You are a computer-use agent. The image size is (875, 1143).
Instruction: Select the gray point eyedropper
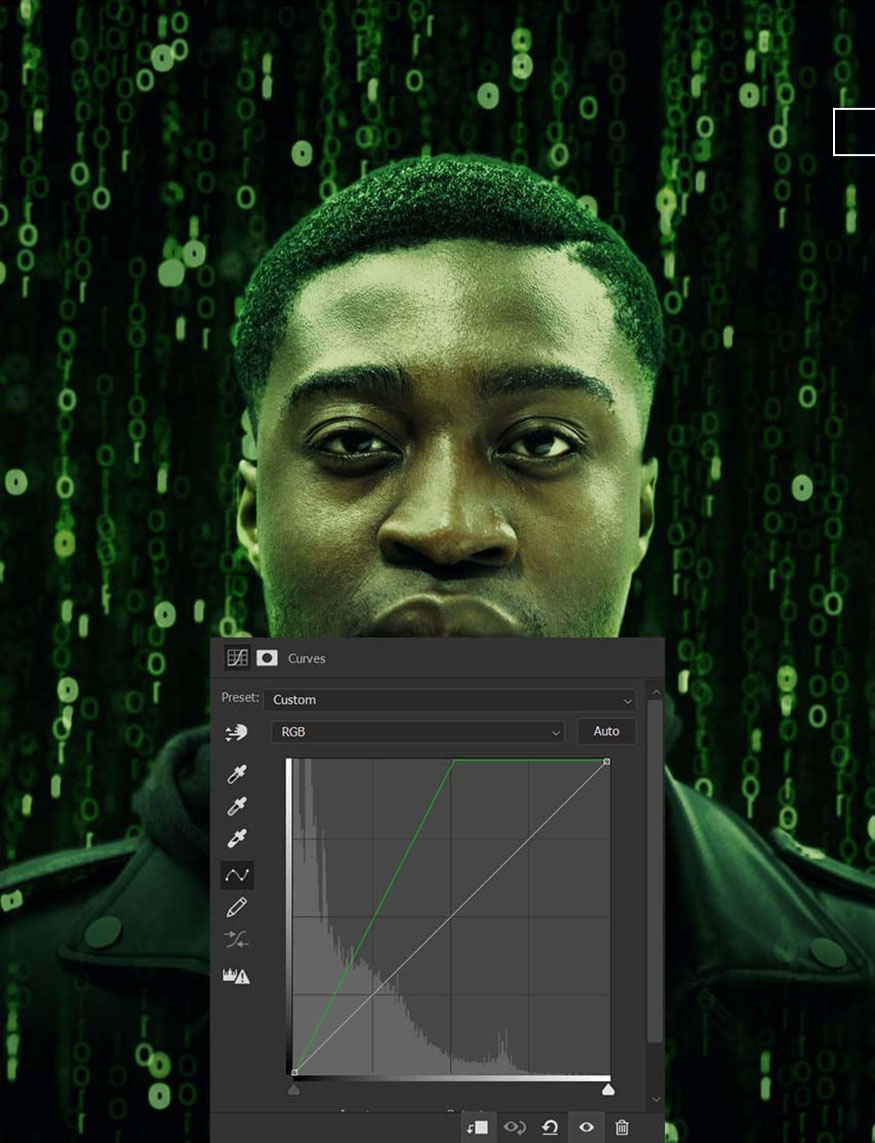pyautogui.click(x=236, y=805)
